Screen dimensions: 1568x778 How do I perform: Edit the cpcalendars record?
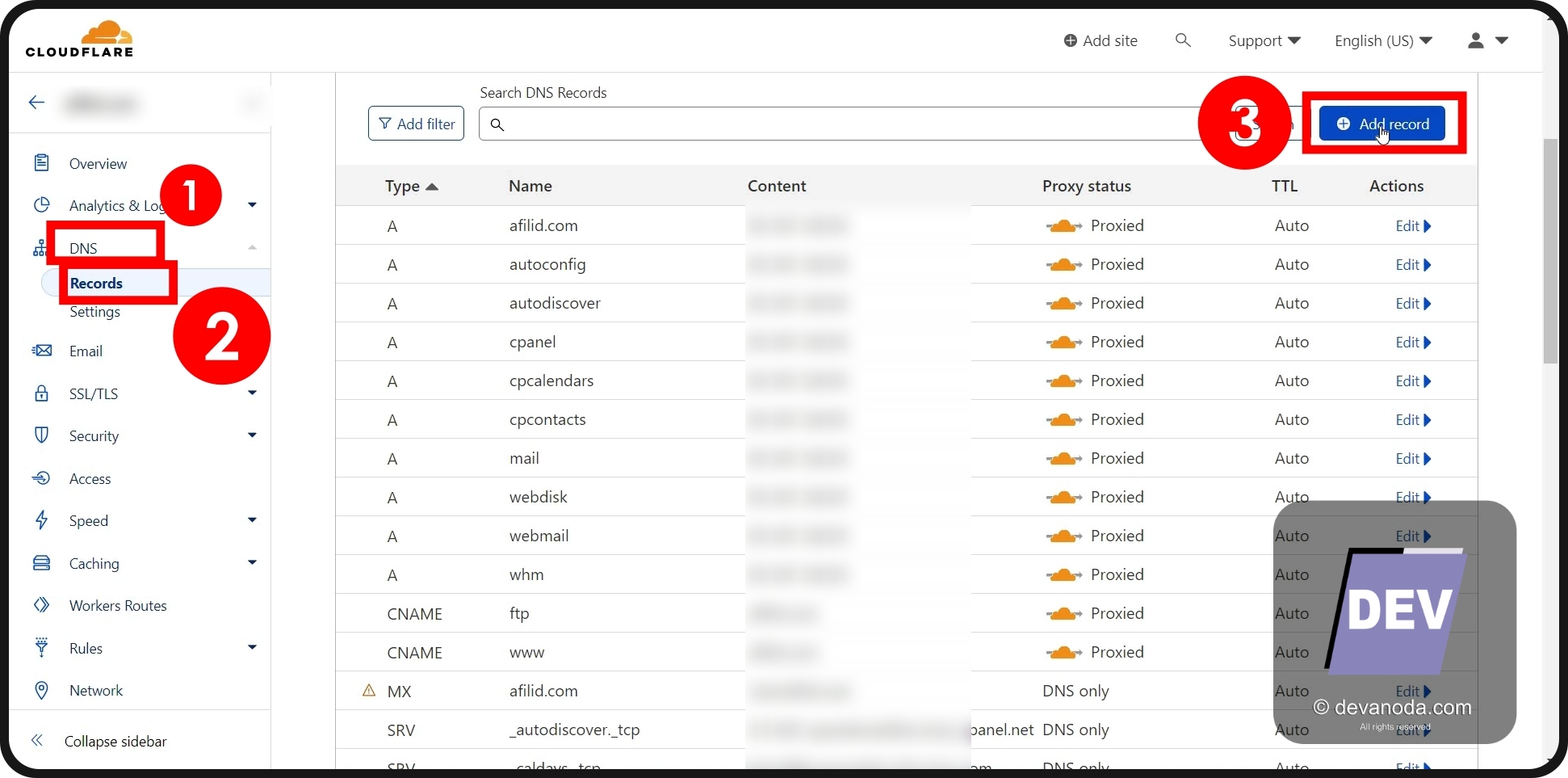click(1413, 381)
